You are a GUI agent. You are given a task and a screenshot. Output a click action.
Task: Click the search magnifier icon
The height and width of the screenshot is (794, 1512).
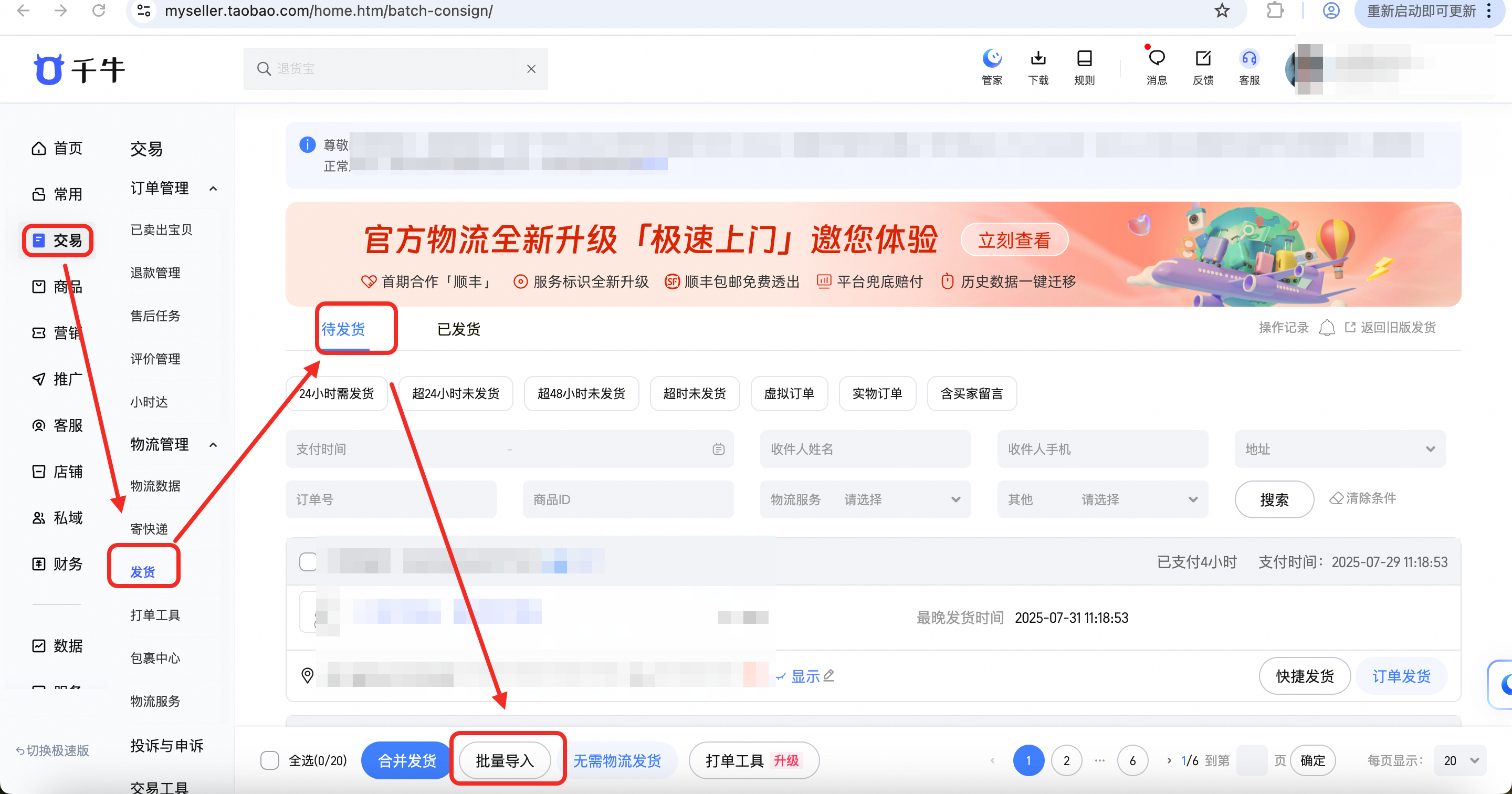pyautogui.click(x=264, y=69)
